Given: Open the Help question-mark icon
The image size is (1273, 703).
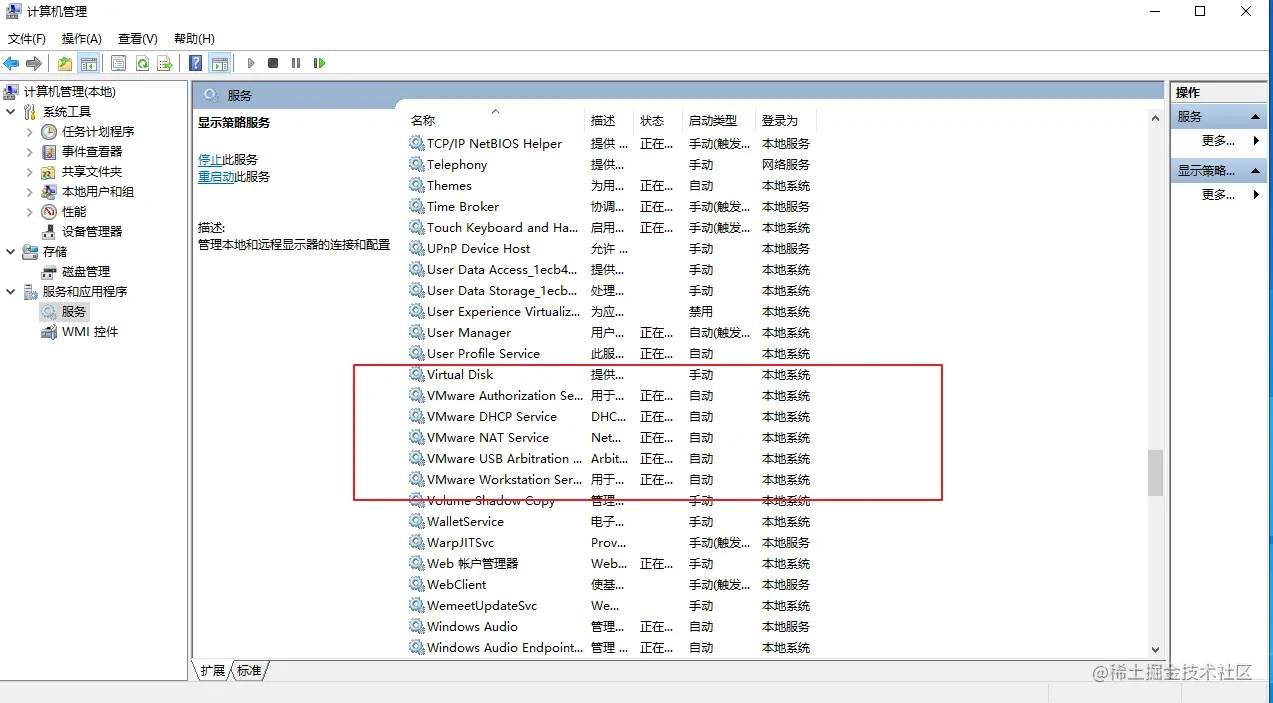Looking at the screenshot, I should (196, 63).
